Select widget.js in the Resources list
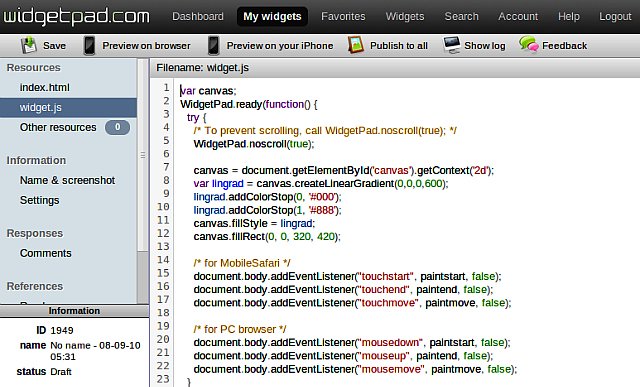Screen dimensions: 640x387 (68, 107)
